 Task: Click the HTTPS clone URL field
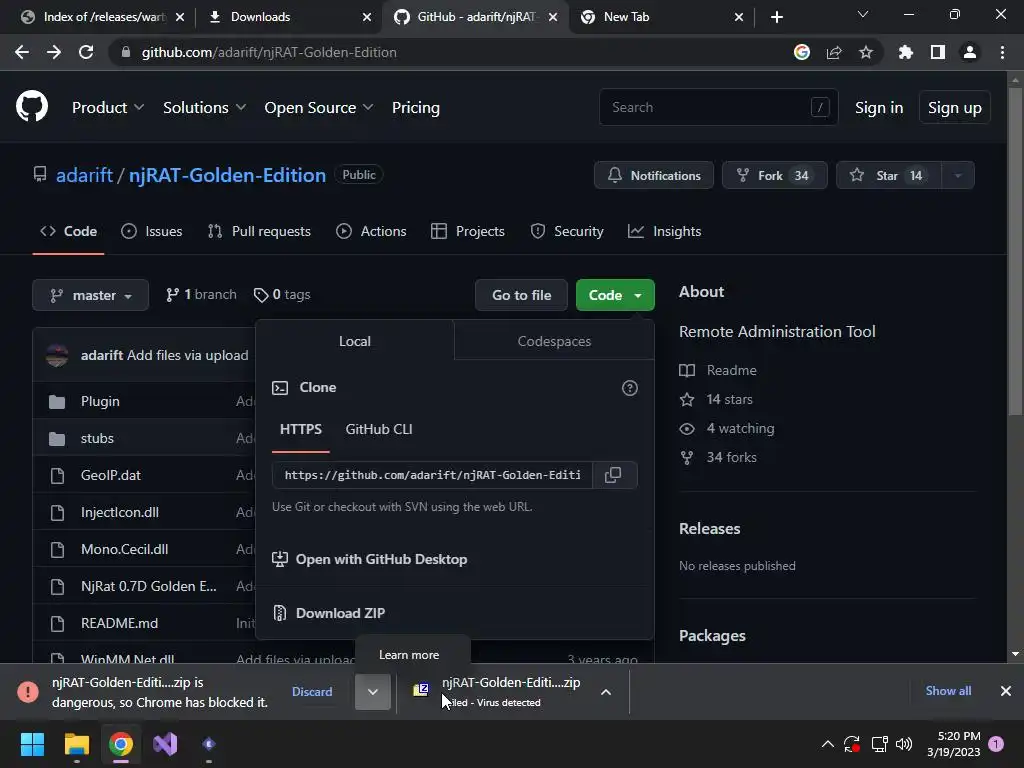[432, 475]
